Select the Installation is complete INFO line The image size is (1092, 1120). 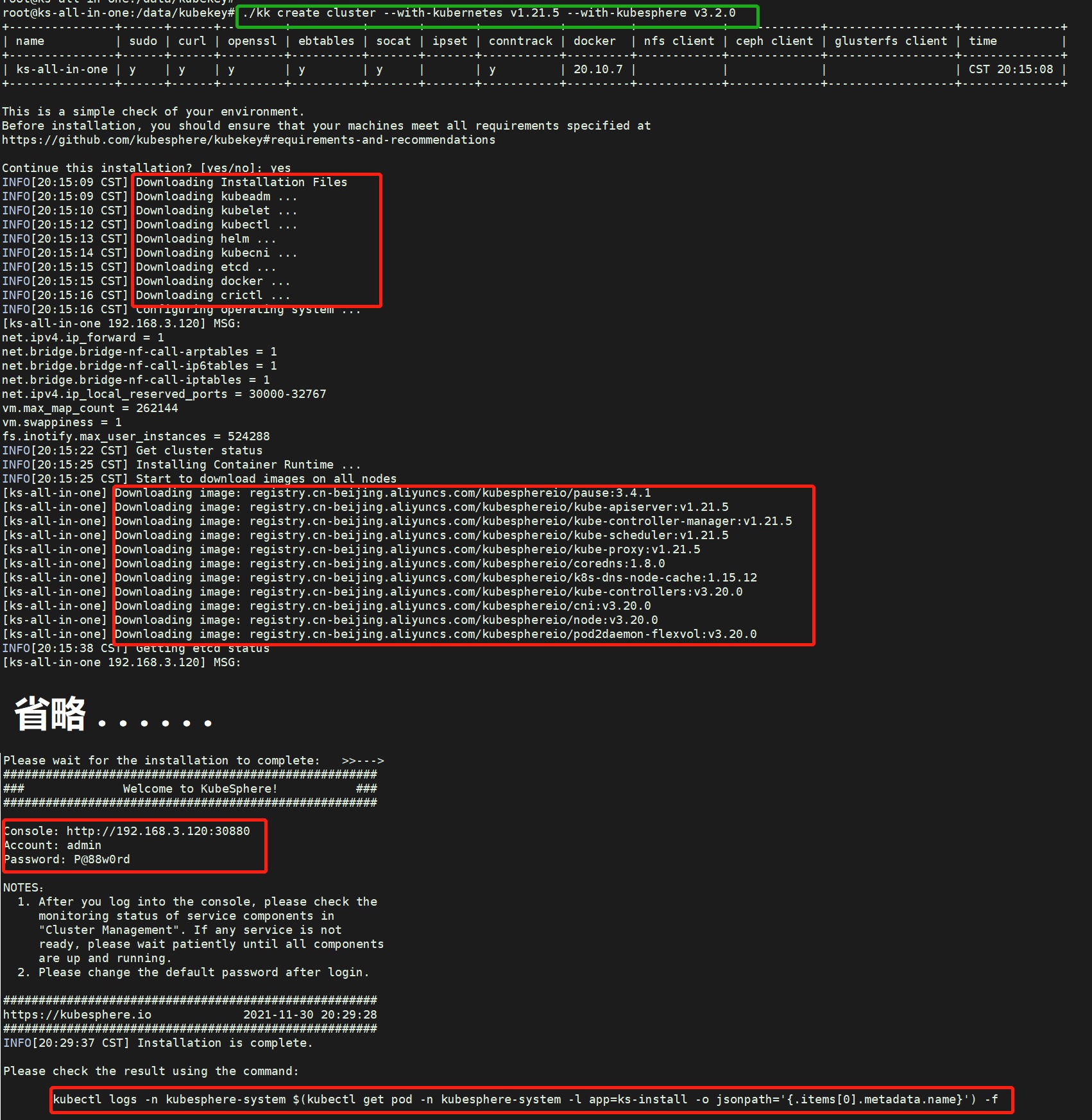coord(157,1042)
